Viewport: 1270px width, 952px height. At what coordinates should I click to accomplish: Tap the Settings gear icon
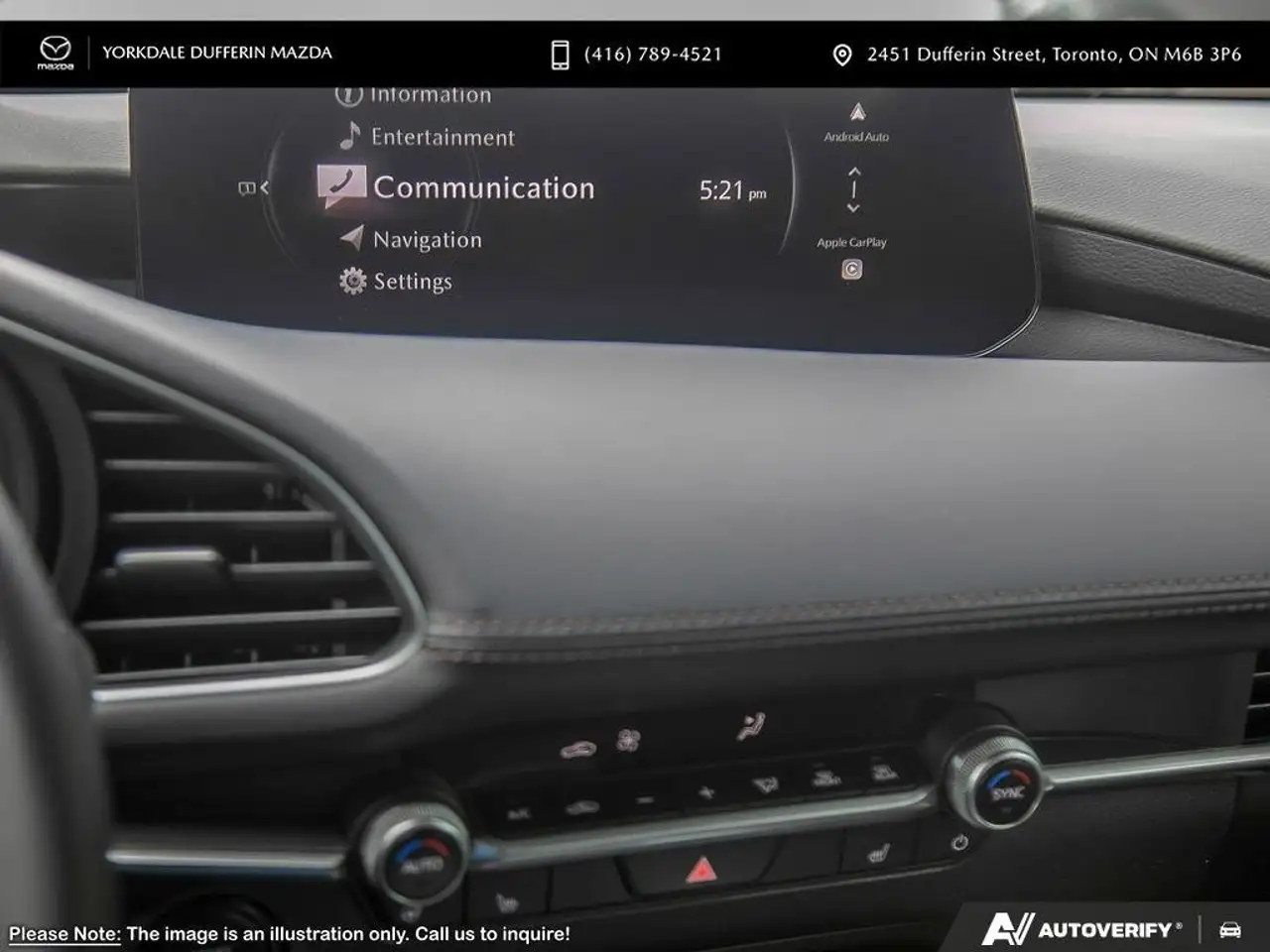coord(352,282)
